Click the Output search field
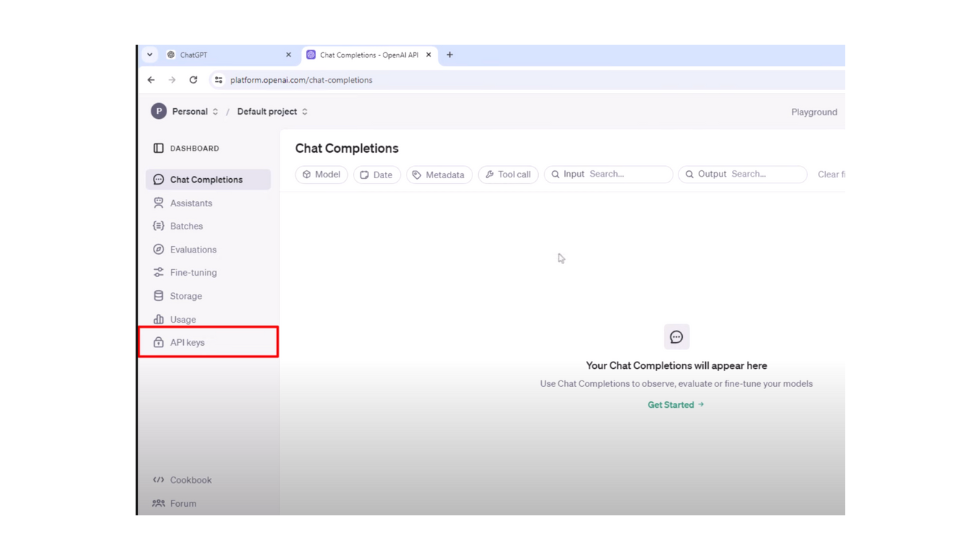This screenshot has height=540, width=960. tap(743, 174)
